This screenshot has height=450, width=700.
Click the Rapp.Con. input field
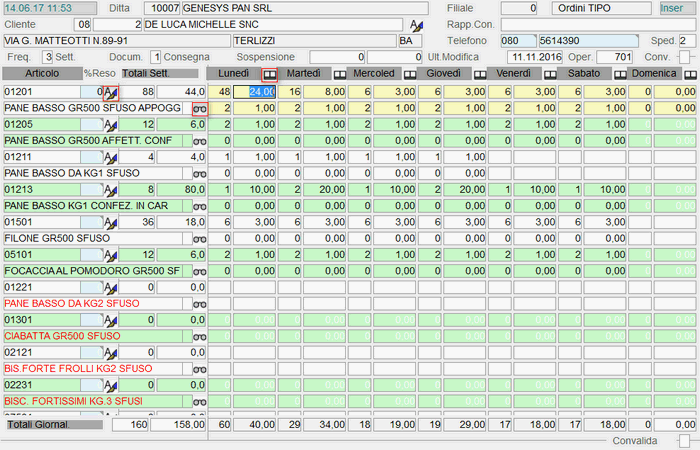[x=598, y=25]
